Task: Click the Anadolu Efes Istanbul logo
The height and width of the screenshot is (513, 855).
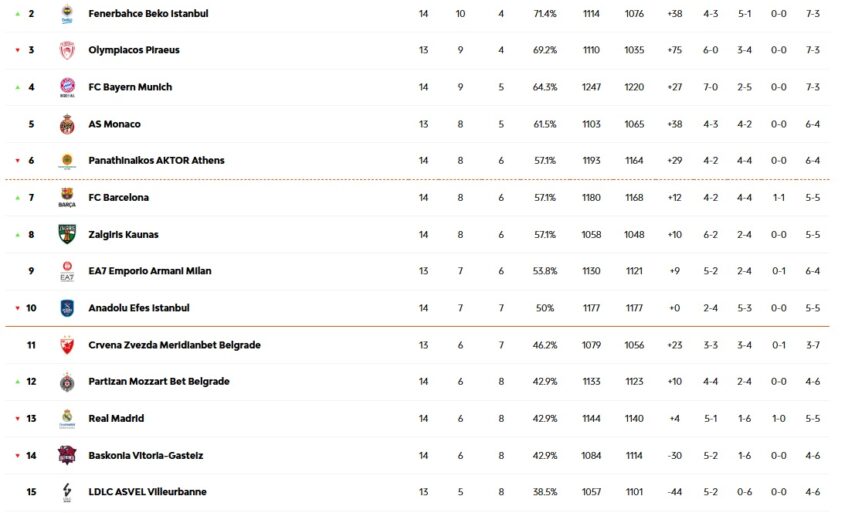Action: click(67, 308)
